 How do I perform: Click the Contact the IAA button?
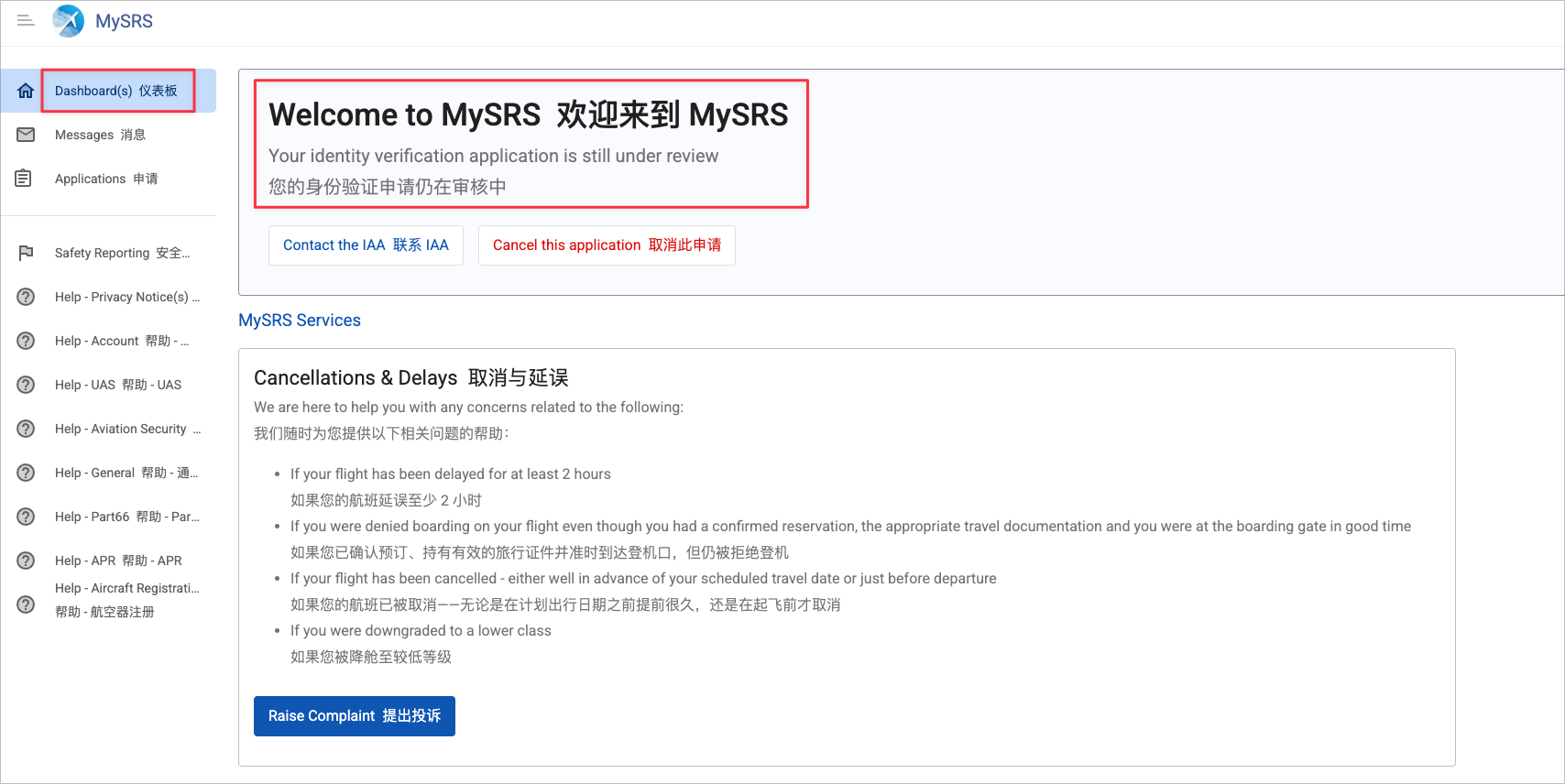click(366, 245)
